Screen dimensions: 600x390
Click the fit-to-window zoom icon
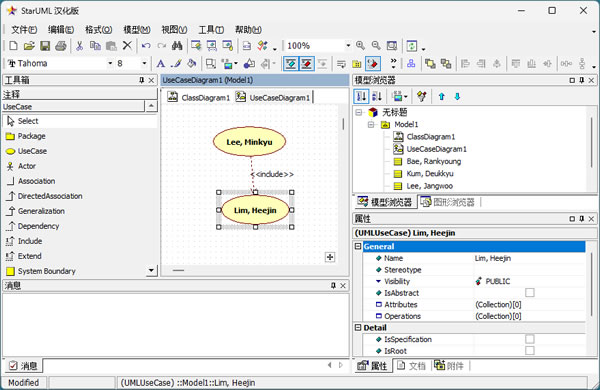[392, 46]
